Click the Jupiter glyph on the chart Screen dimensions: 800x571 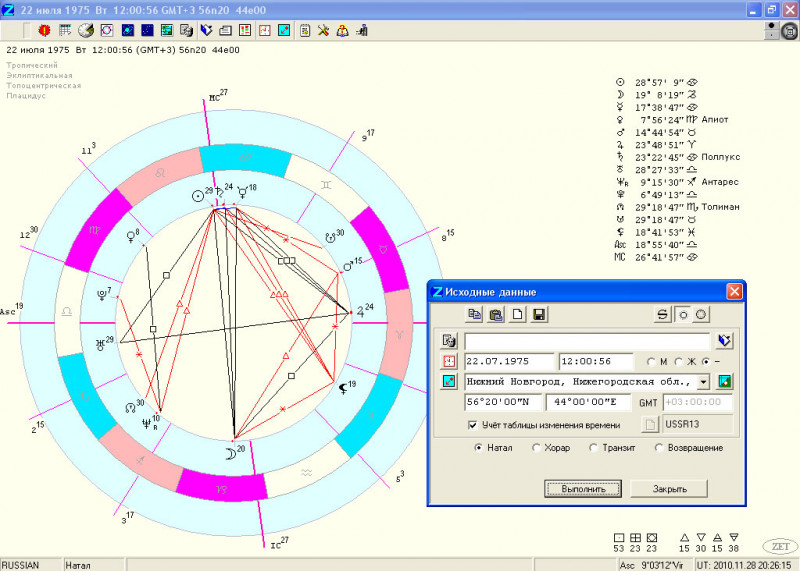(x=361, y=312)
